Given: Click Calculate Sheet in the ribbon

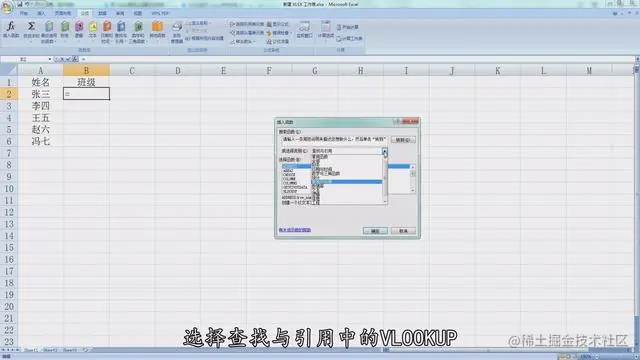Looking at the screenshot, I should pyautogui.click(x=349, y=38).
